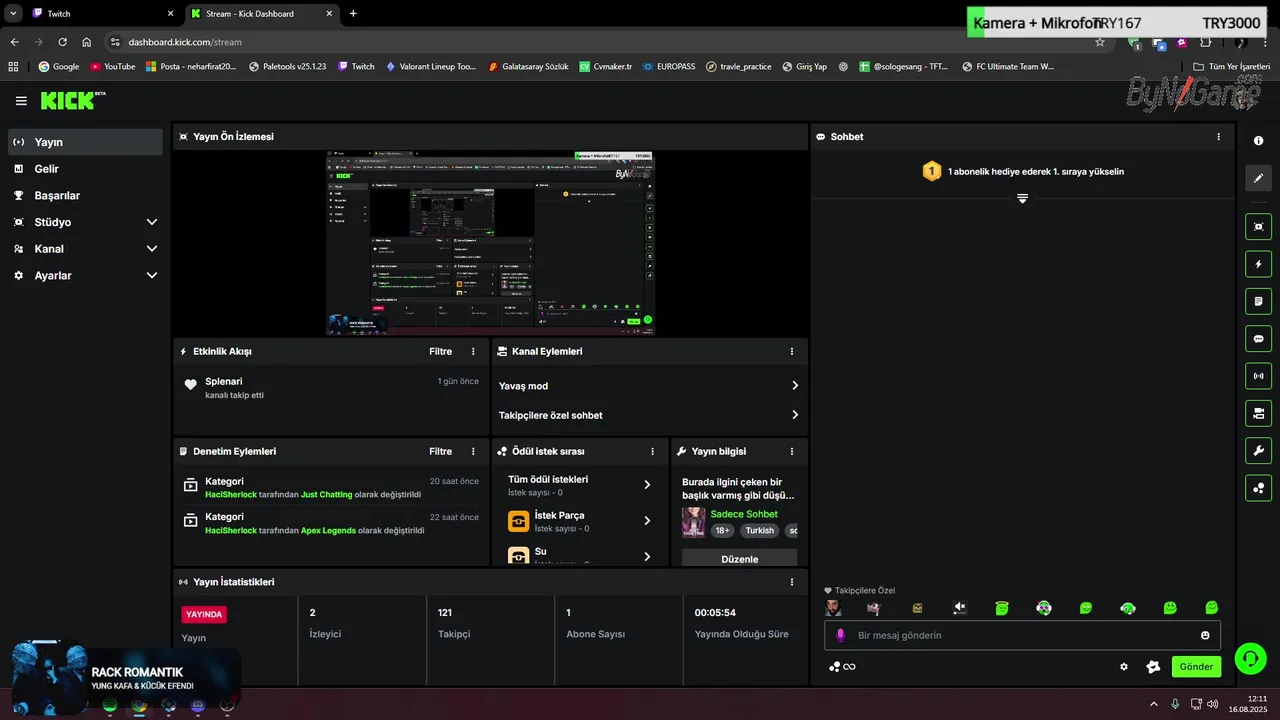Go to Yayın in sidebar
This screenshot has width=1280, height=720.
click(x=85, y=142)
